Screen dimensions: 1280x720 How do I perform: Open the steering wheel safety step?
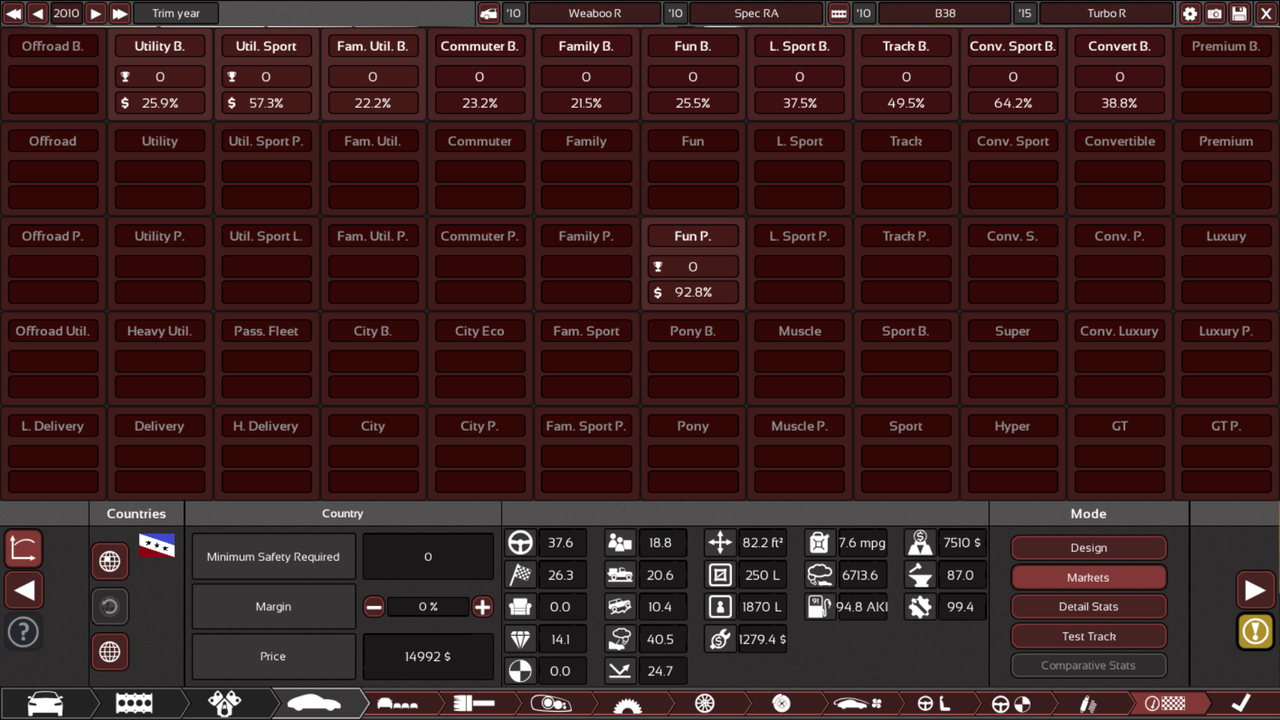1010,704
